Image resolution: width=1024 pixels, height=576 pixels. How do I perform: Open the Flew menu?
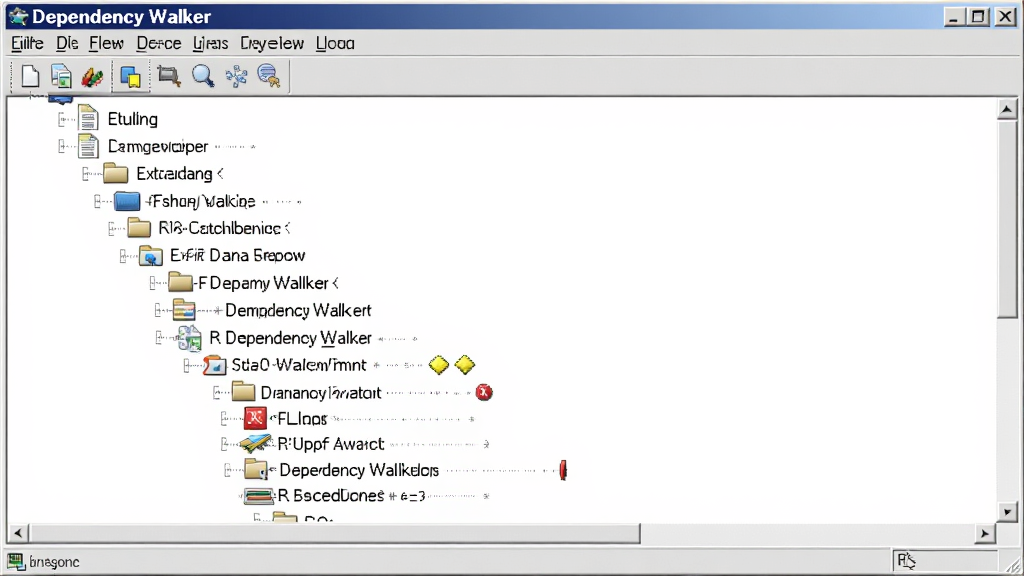tap(106, 43)
